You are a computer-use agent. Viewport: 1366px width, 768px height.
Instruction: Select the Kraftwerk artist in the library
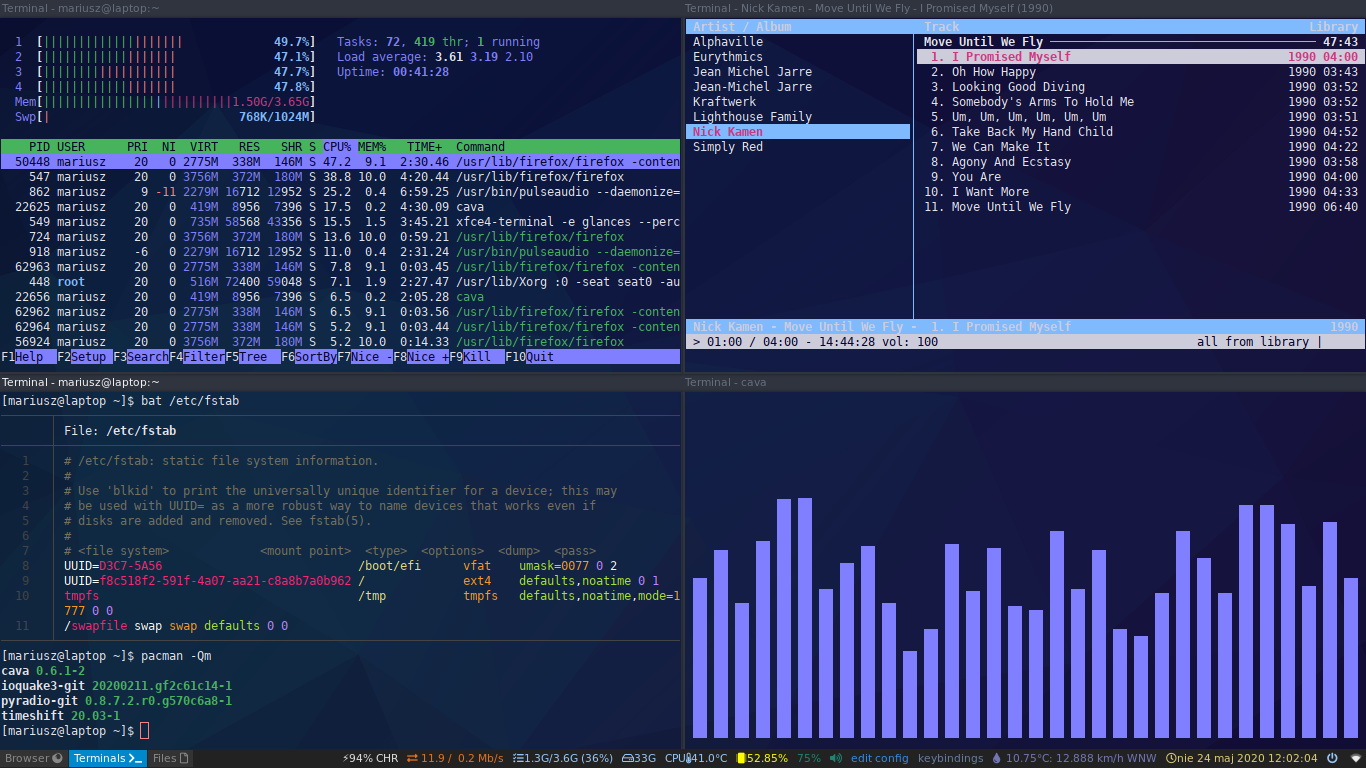pyautogui.click(x=724, y=102)
